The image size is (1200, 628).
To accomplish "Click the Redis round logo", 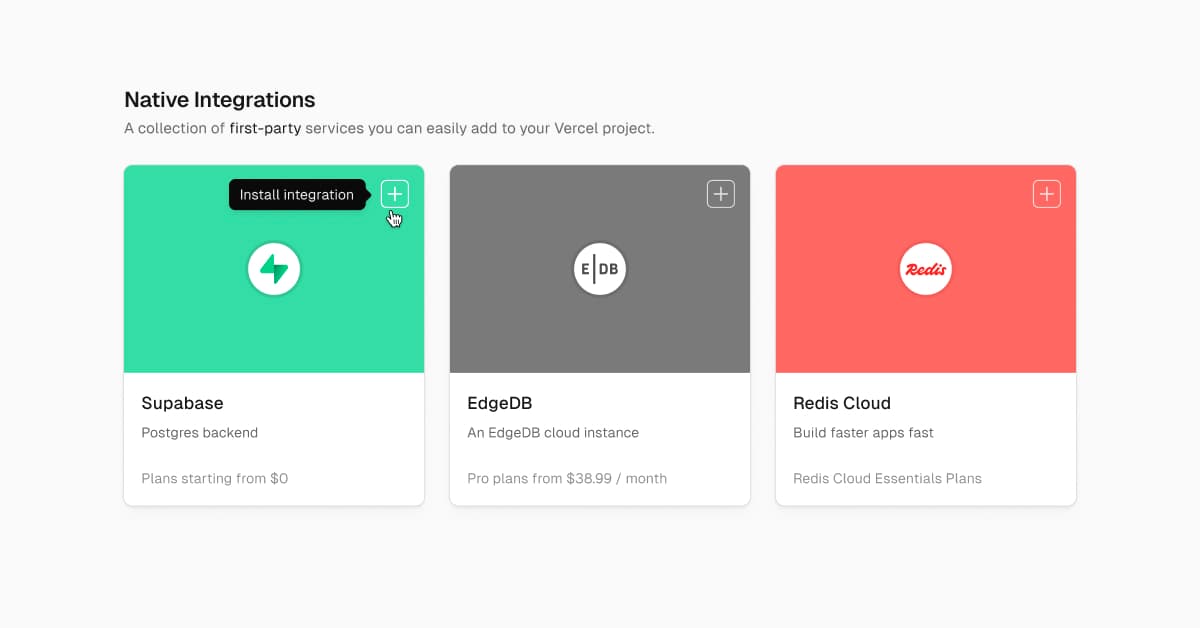I will point(926,269).
